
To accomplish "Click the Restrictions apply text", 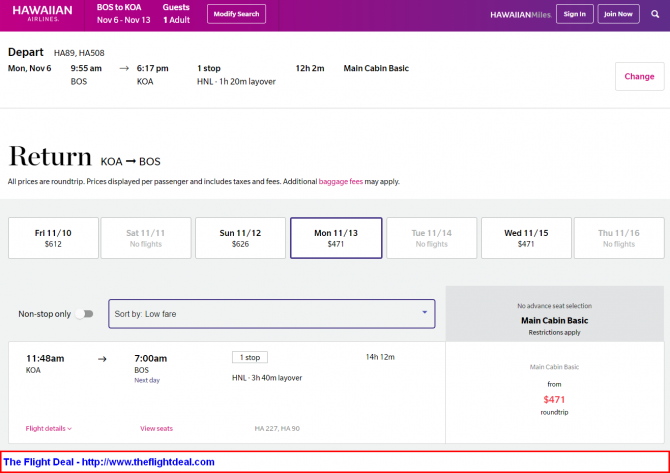I will (554, 332).
